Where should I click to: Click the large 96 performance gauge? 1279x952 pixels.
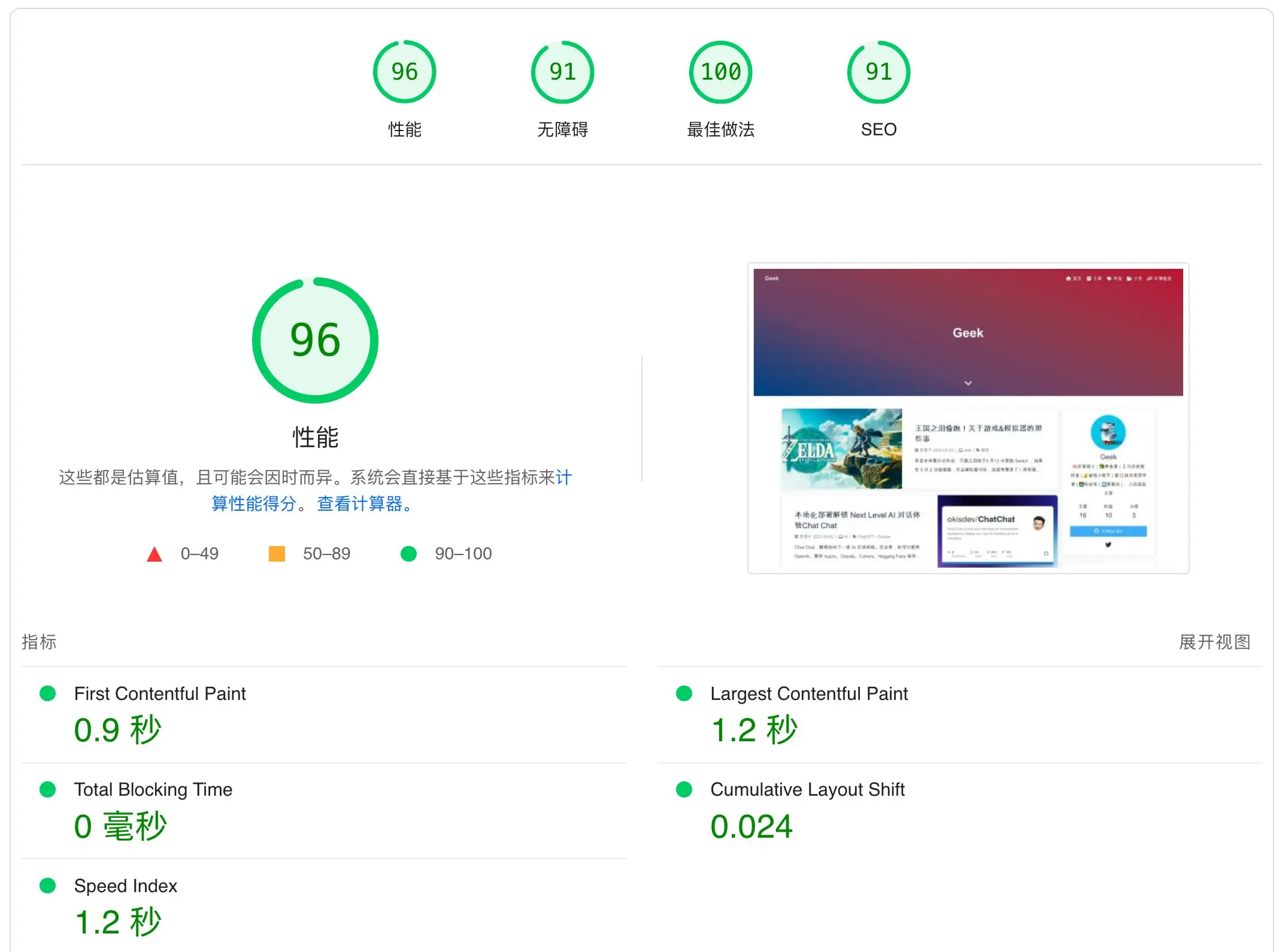pos(315,340)
